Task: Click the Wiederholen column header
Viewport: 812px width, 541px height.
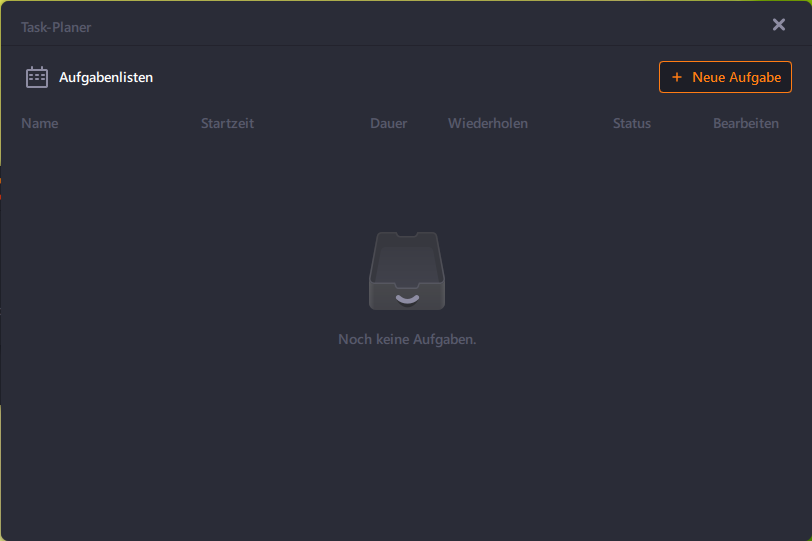Action: (488, 123)
